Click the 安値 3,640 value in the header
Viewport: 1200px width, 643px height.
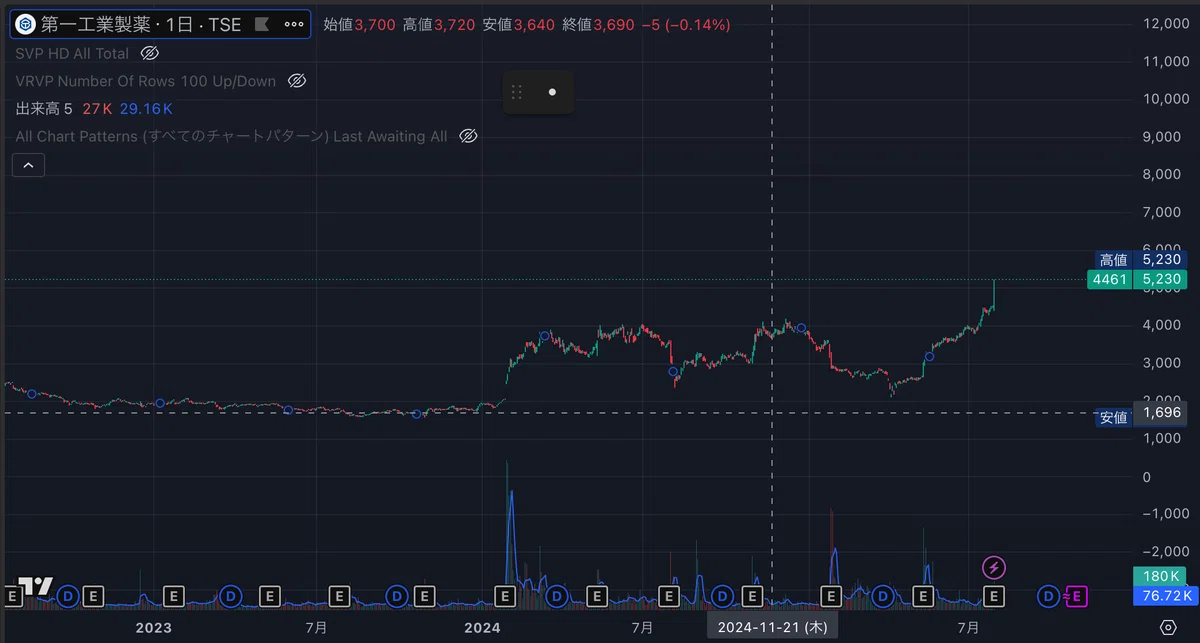pos(519,24)
